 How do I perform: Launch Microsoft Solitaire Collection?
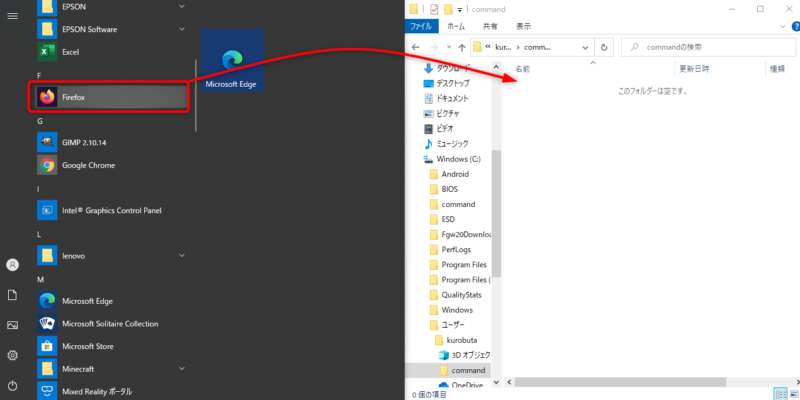click(110, 323)
